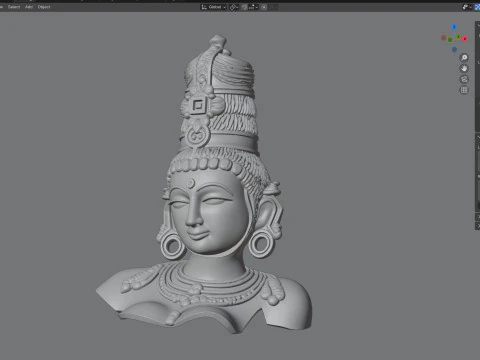
Task: Toggle proportional editing
Action: coord(264,7)
